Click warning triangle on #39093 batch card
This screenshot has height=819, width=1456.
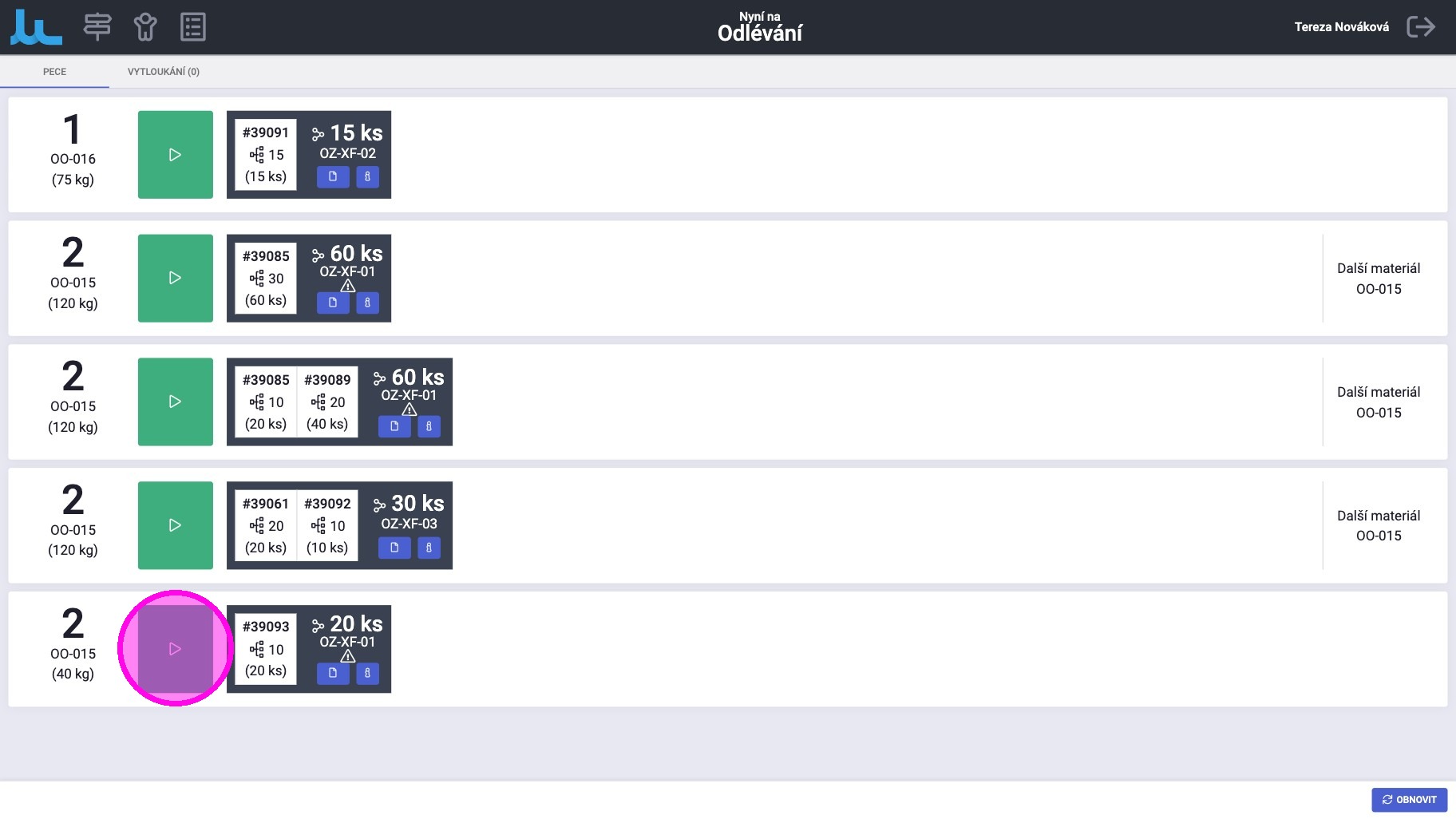coord(348,656)
